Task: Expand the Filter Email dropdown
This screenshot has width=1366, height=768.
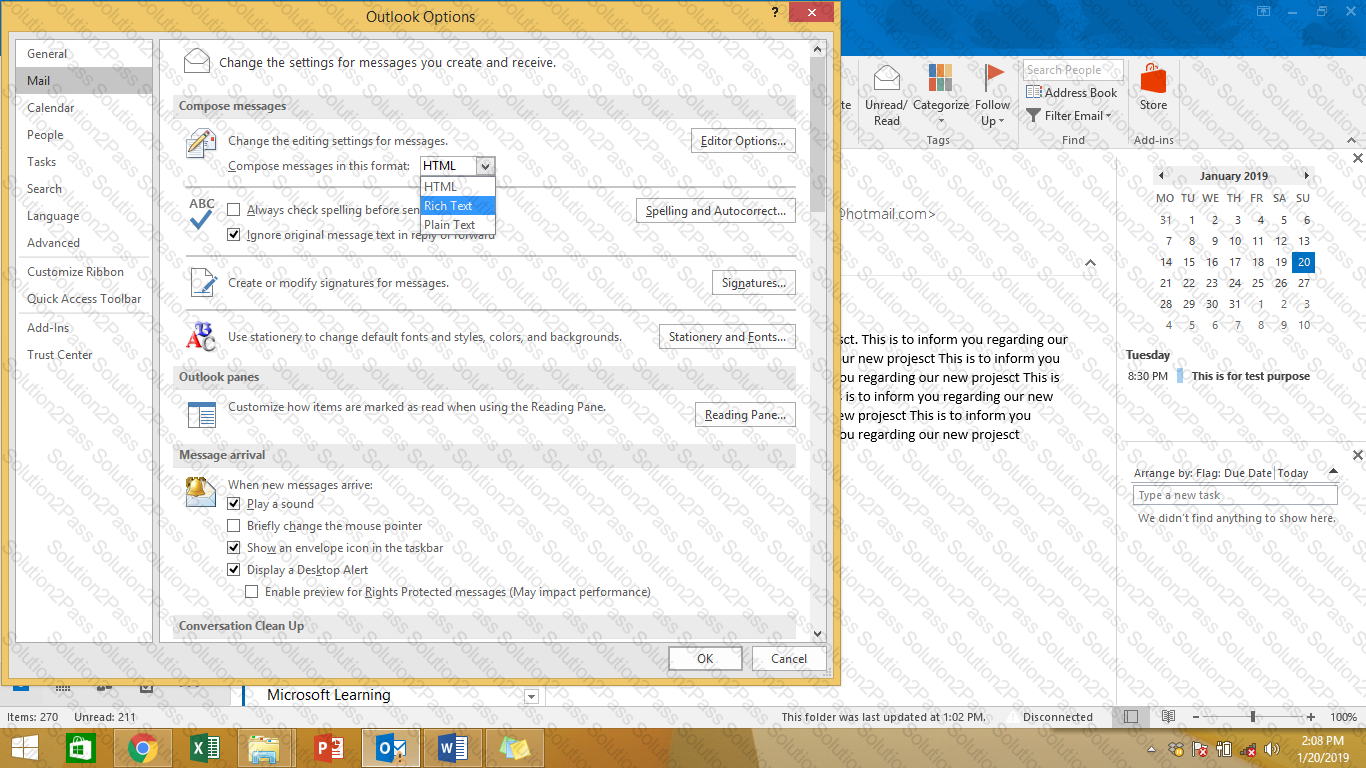Action: click(1108, 116)
